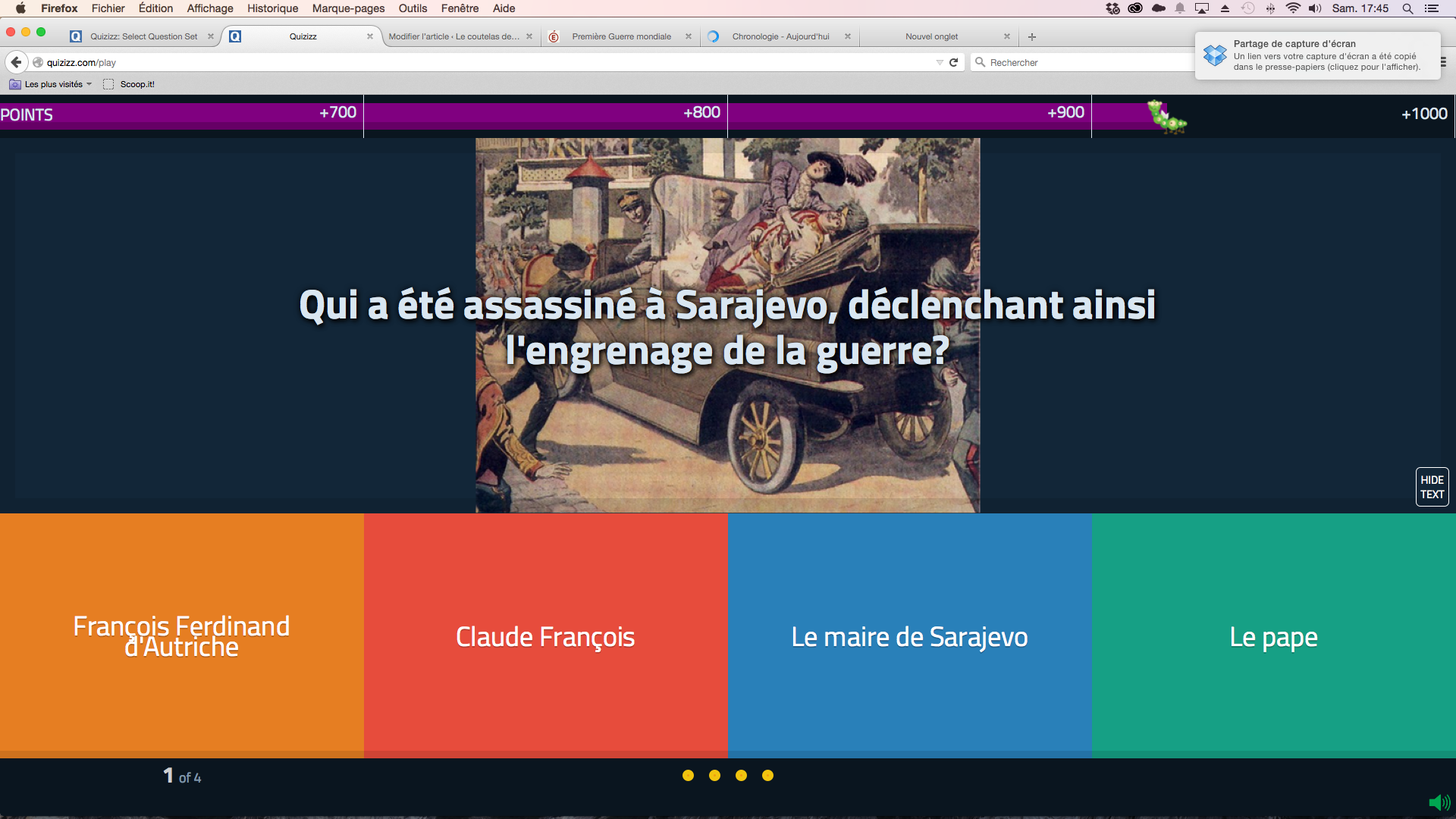The width and height of the screenshot is (1456, 819).
Task: Open the eject menu bar icon
Action: (x=1225, y=8)
